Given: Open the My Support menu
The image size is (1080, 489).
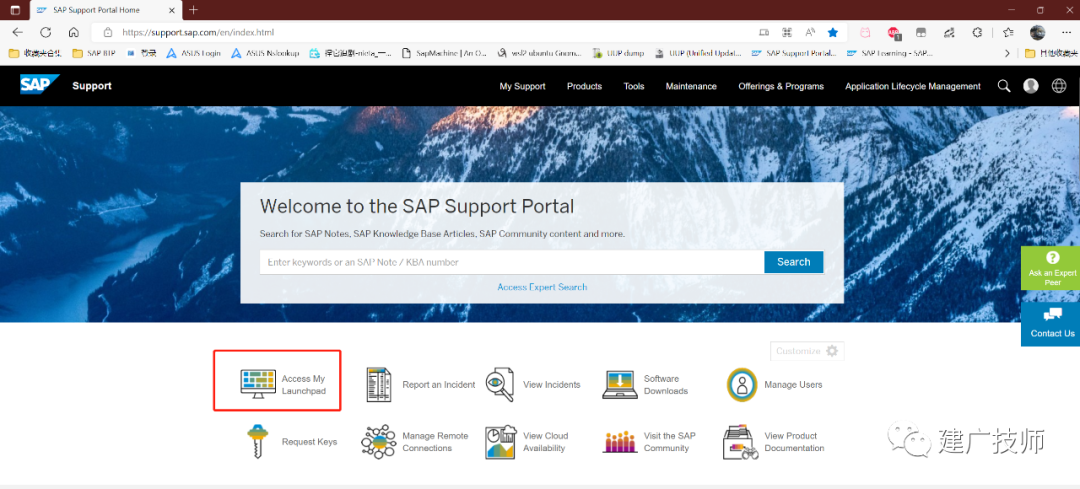Looking at the screenshot, I should (522, 86).
